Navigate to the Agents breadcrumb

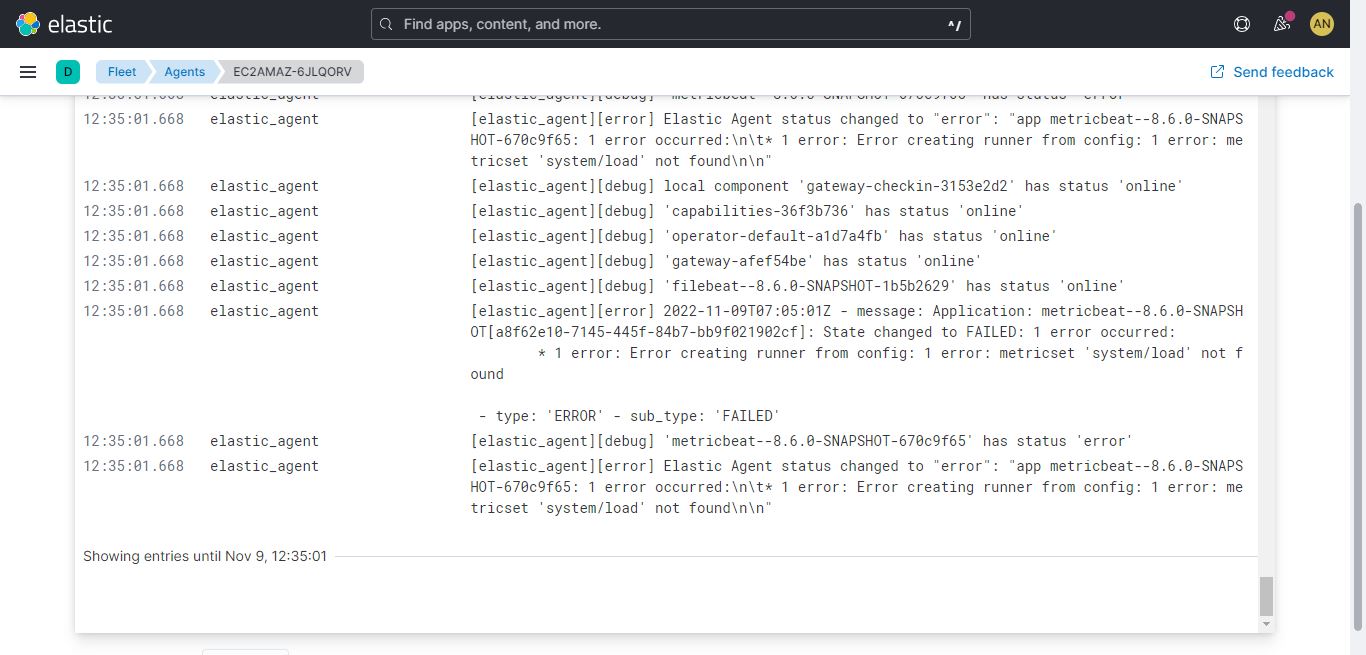(x=184, y=71)
